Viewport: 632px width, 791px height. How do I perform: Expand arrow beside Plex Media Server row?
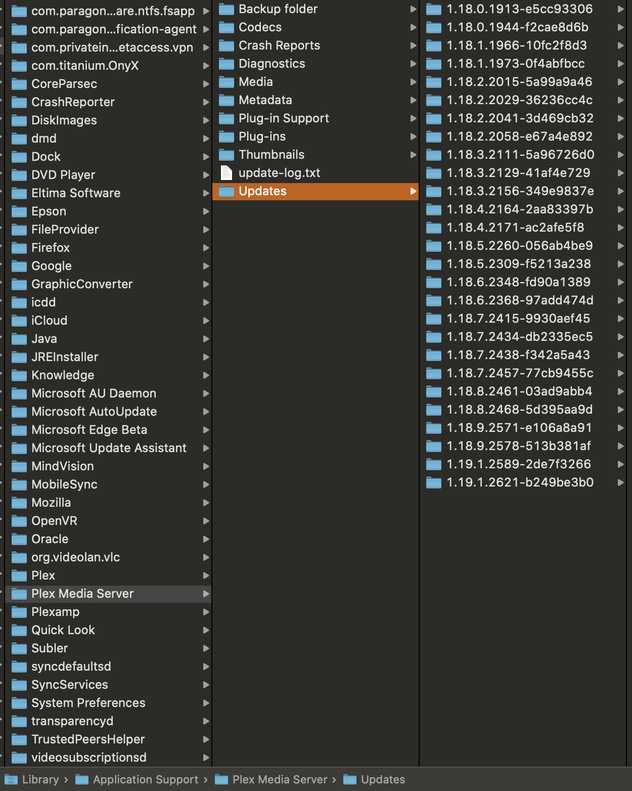206,594
